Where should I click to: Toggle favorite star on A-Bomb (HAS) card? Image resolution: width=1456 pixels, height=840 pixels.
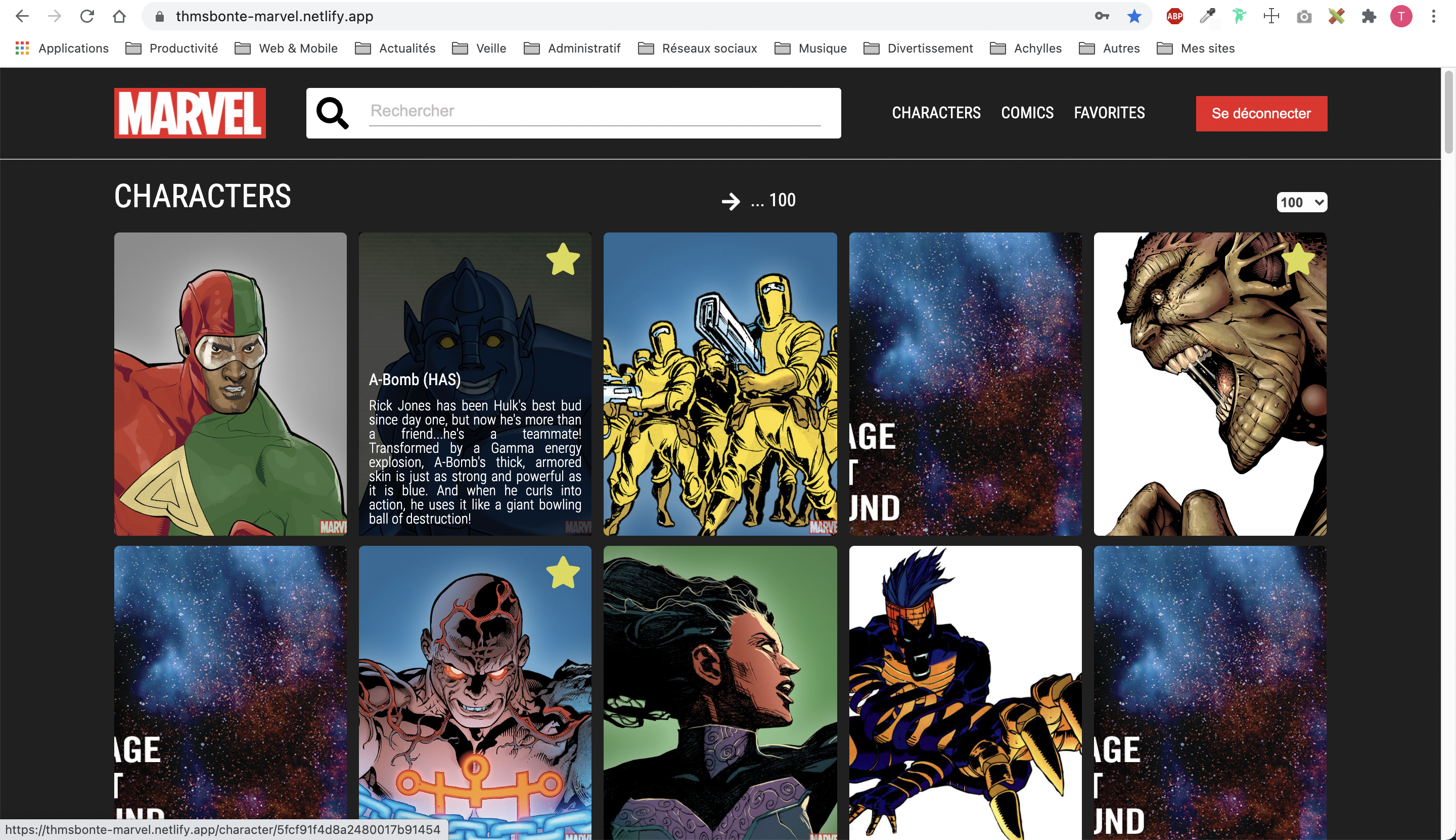click(x=563, y=259)
